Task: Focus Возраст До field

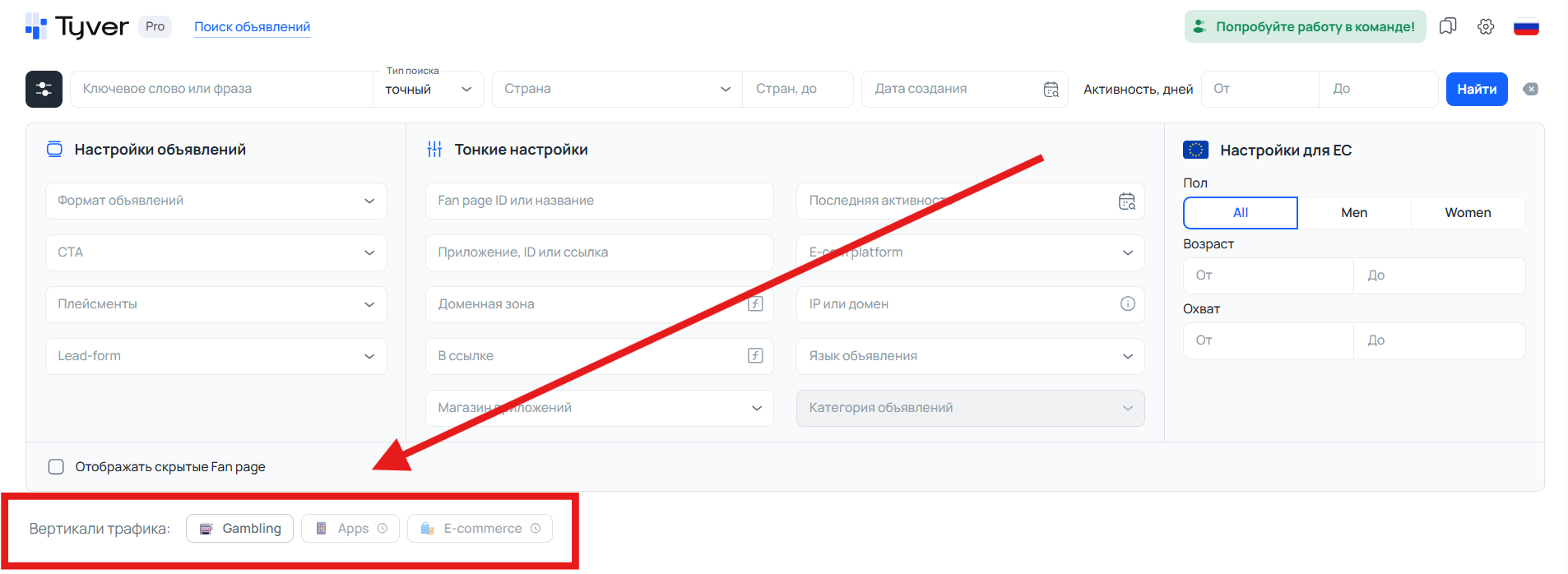Action: pos(1440,275)
